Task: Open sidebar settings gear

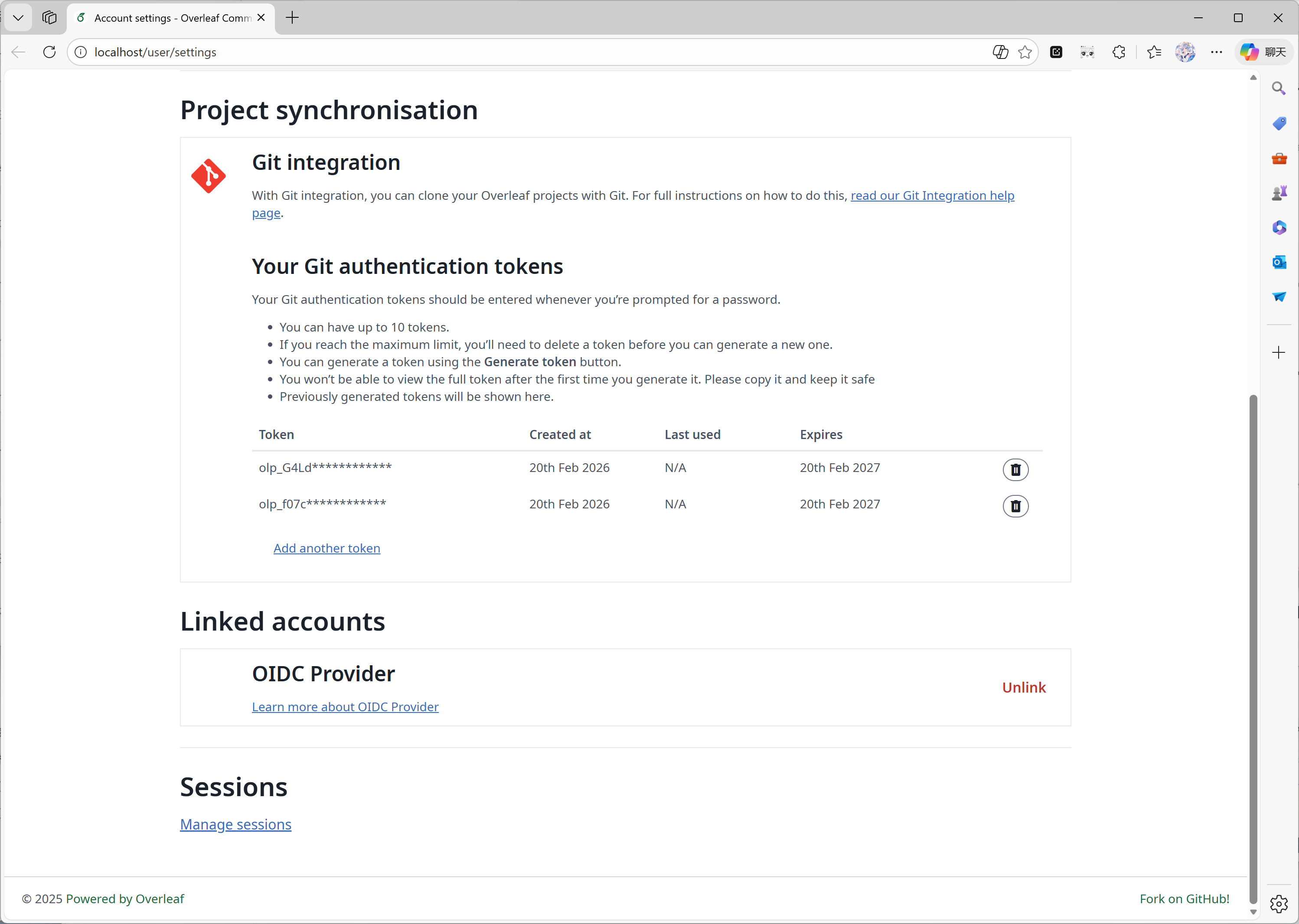Action: [1279, 904]
